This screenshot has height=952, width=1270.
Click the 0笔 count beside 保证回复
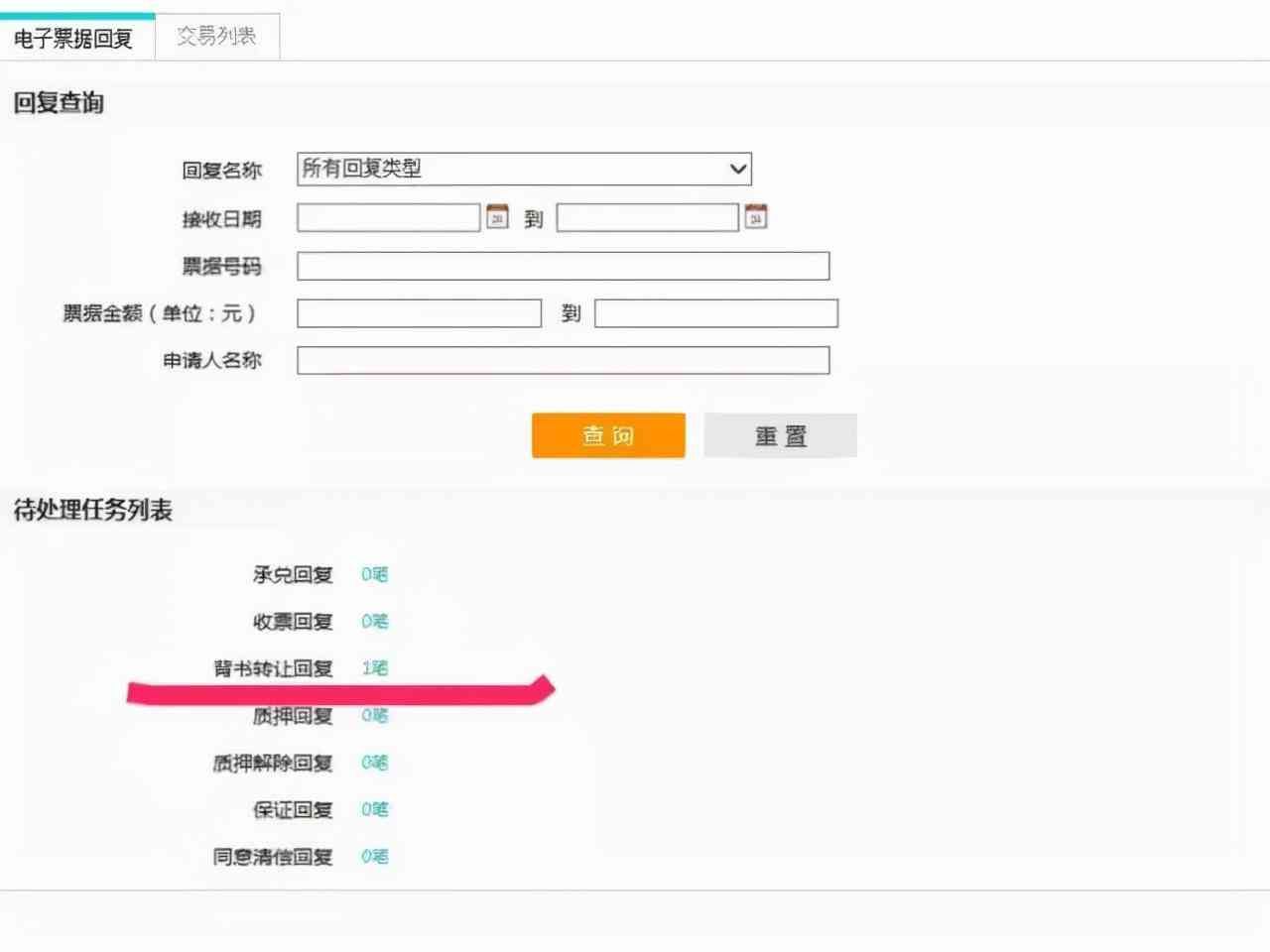[373, 809]
